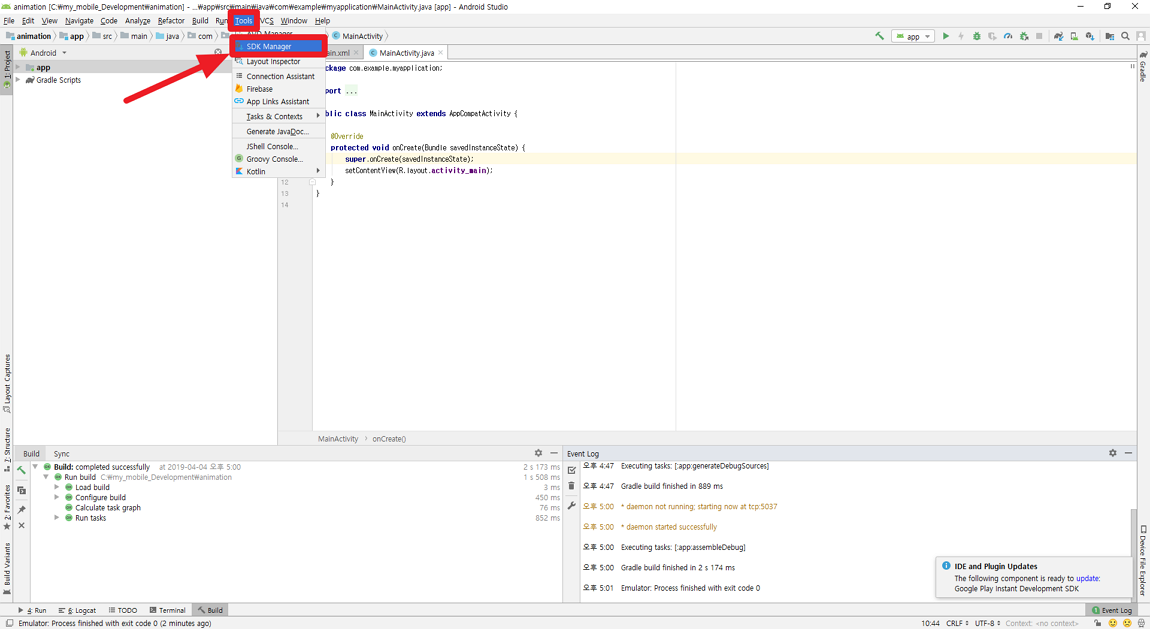Screen dimensions: 1150x629
Task: Open Build panel settings gear
Action: pos(538,453)
